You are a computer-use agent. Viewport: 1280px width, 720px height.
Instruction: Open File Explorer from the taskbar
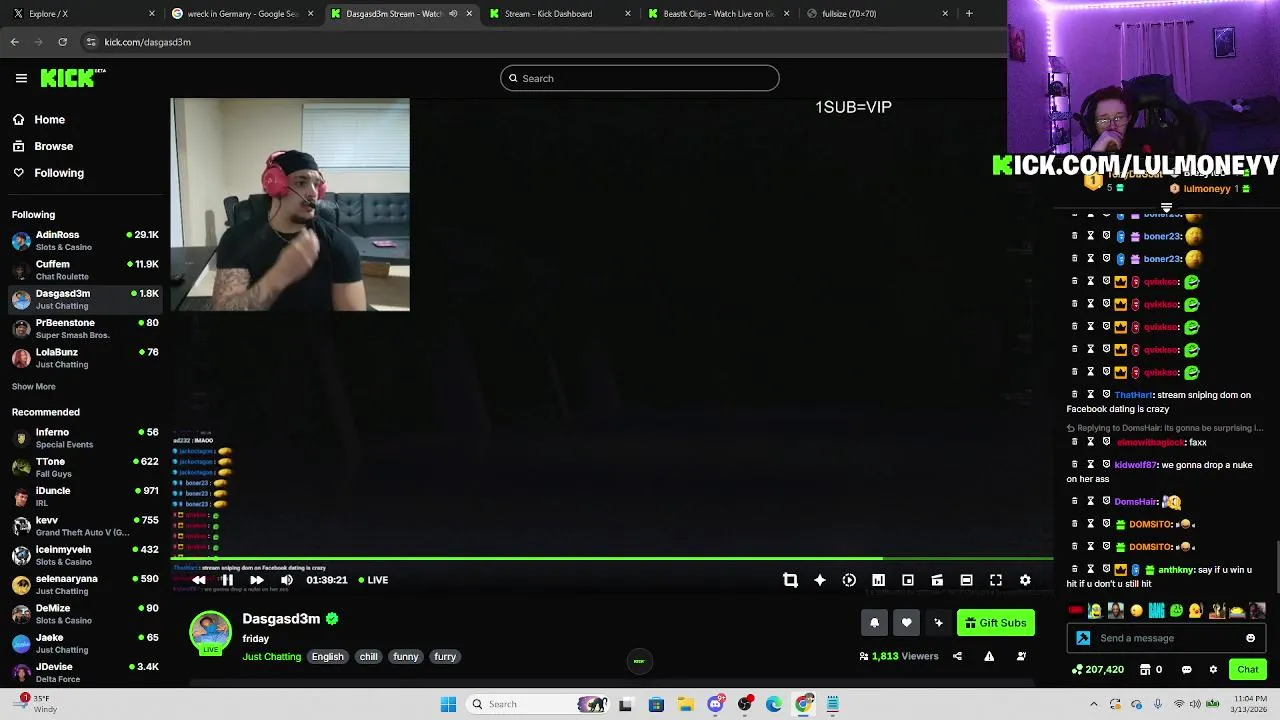coord(686,704)
